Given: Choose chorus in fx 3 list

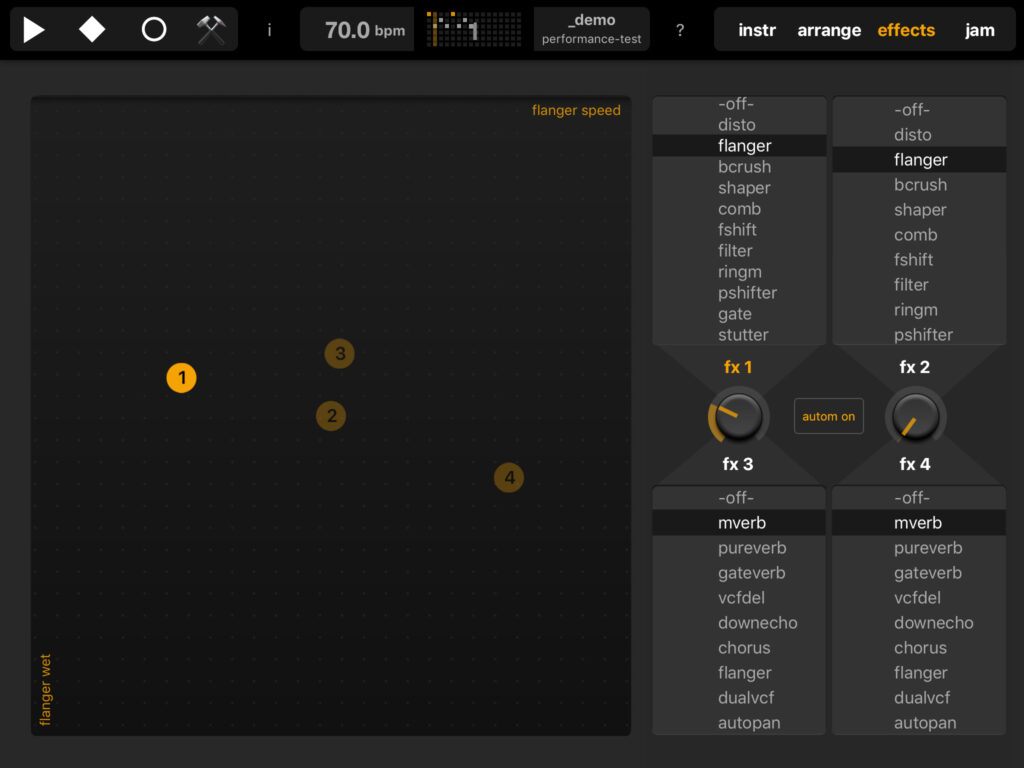Looking at the screenshot, I should [x=744, y=647].
